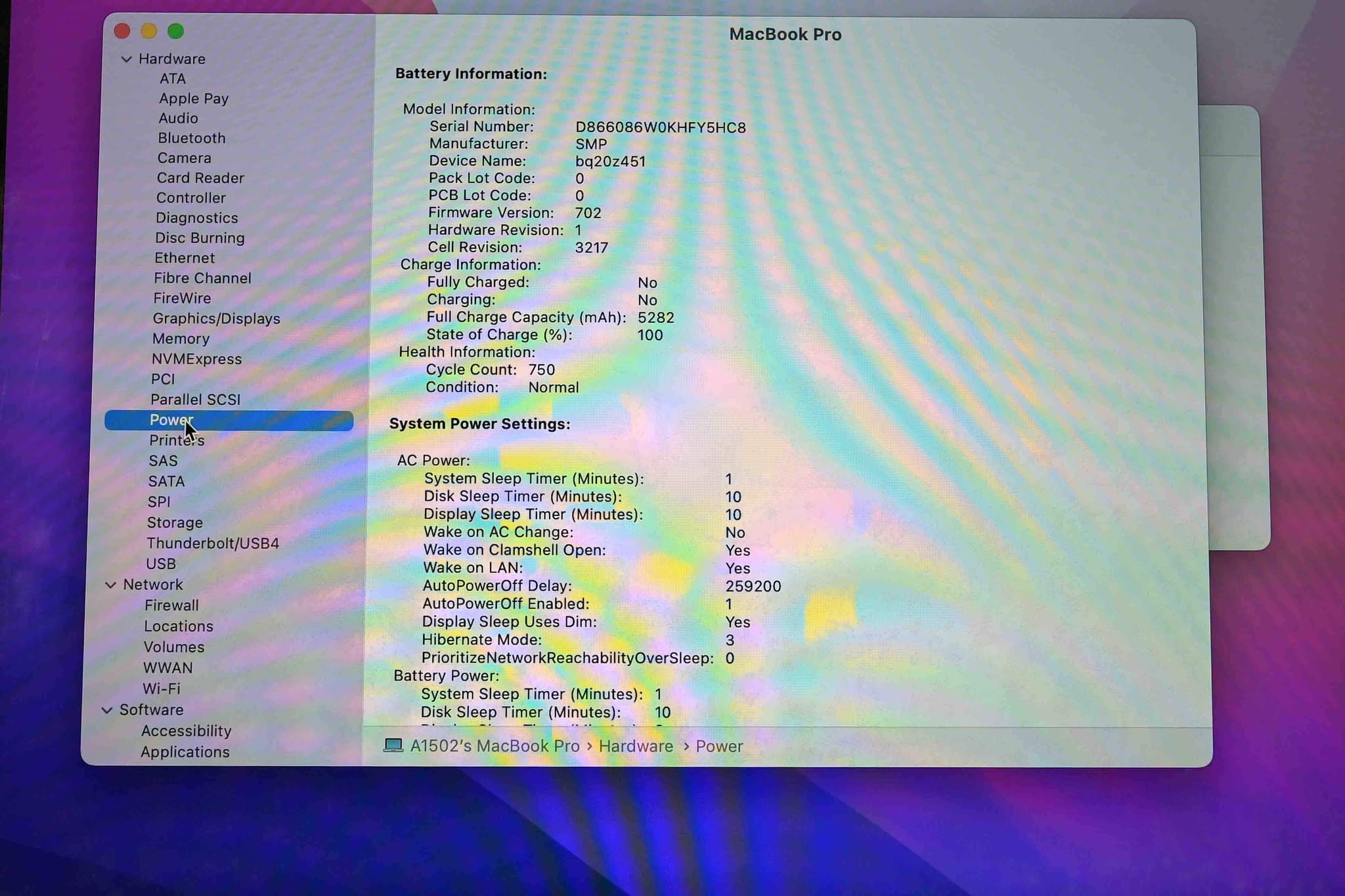Click Cell Revision value 3217

pyautogui.click(x=592, y=248)
